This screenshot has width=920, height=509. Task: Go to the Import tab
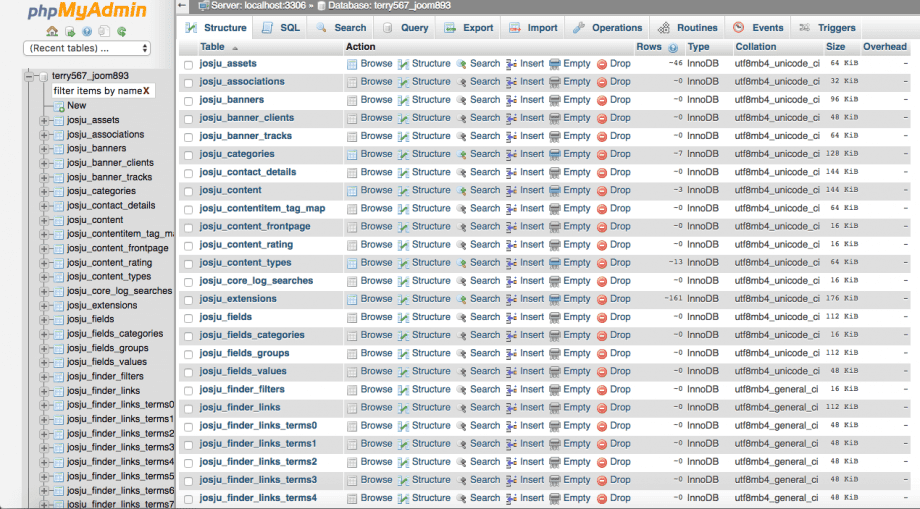pos(533,28)
